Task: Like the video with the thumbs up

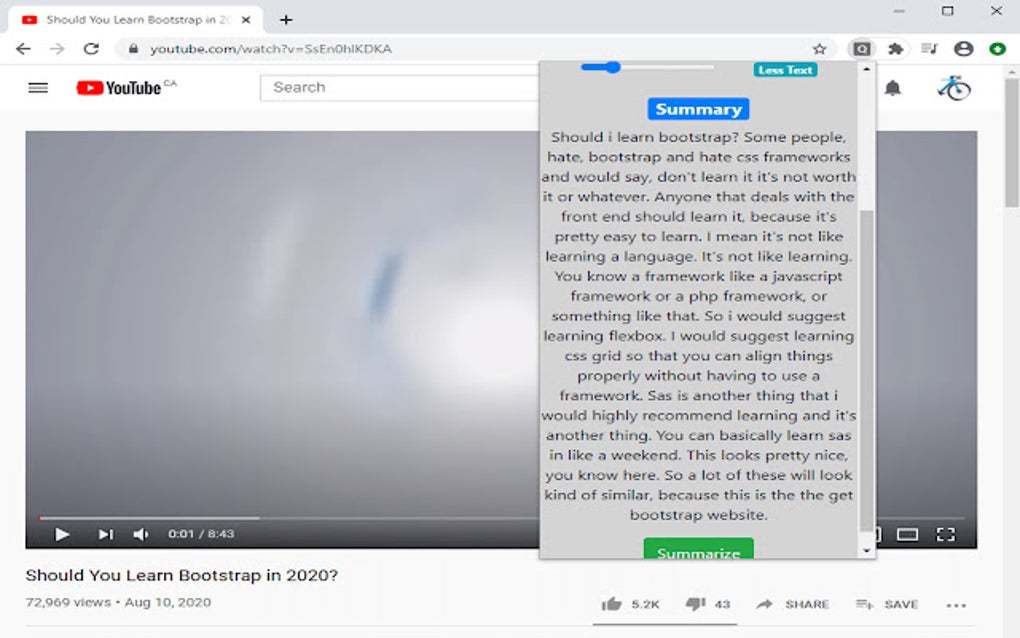Action: pyautogui.click(x=614, y=604)
